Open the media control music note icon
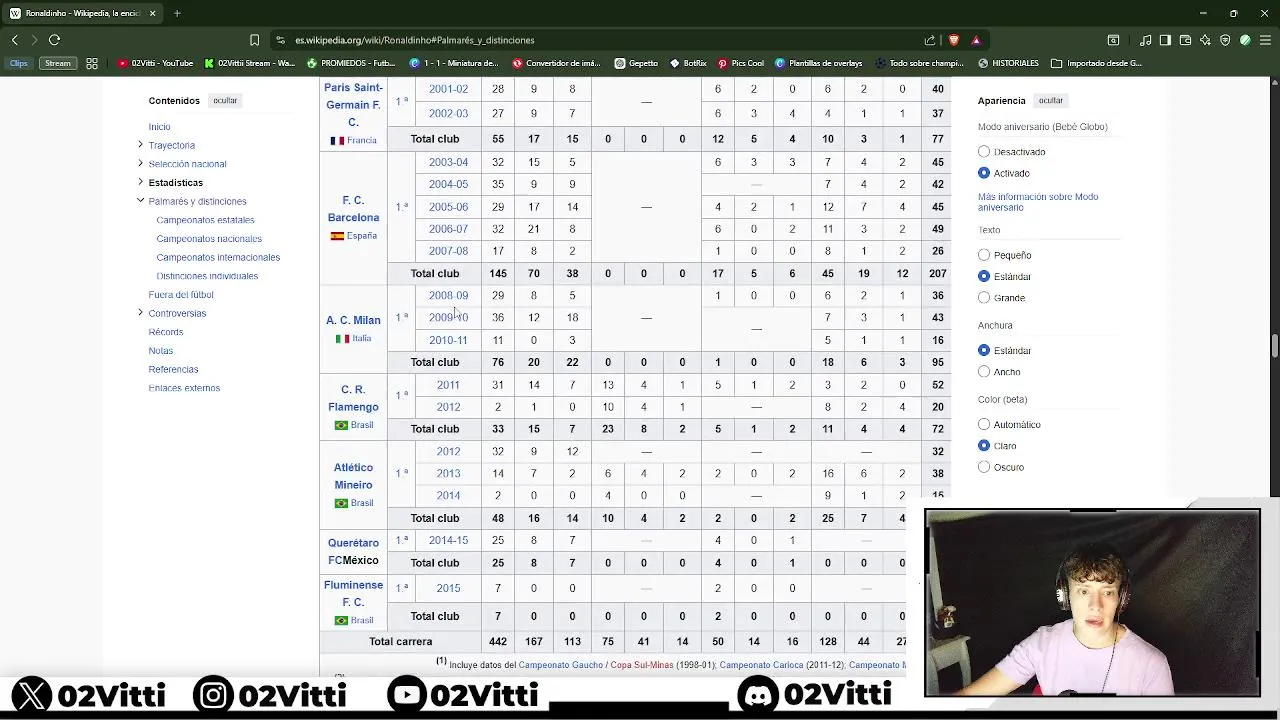 (1146, 40)
